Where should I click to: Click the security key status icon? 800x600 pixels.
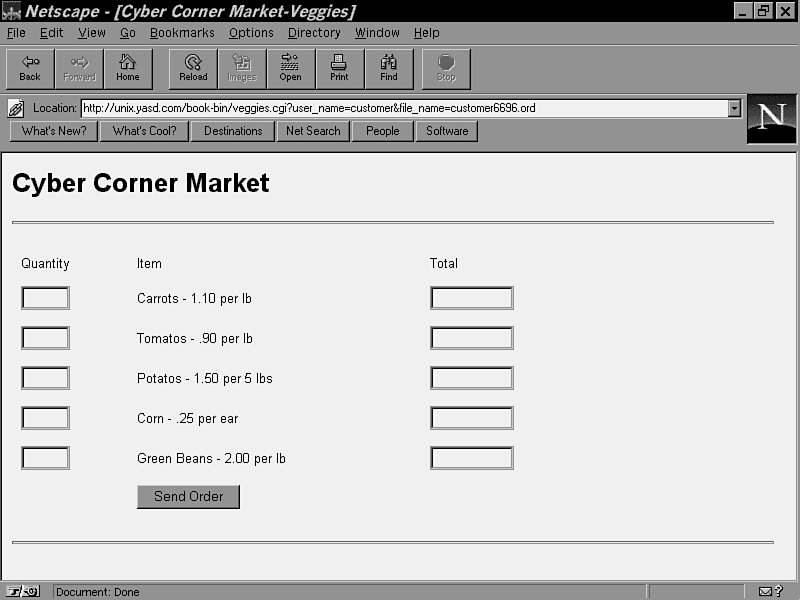[24, 591]
